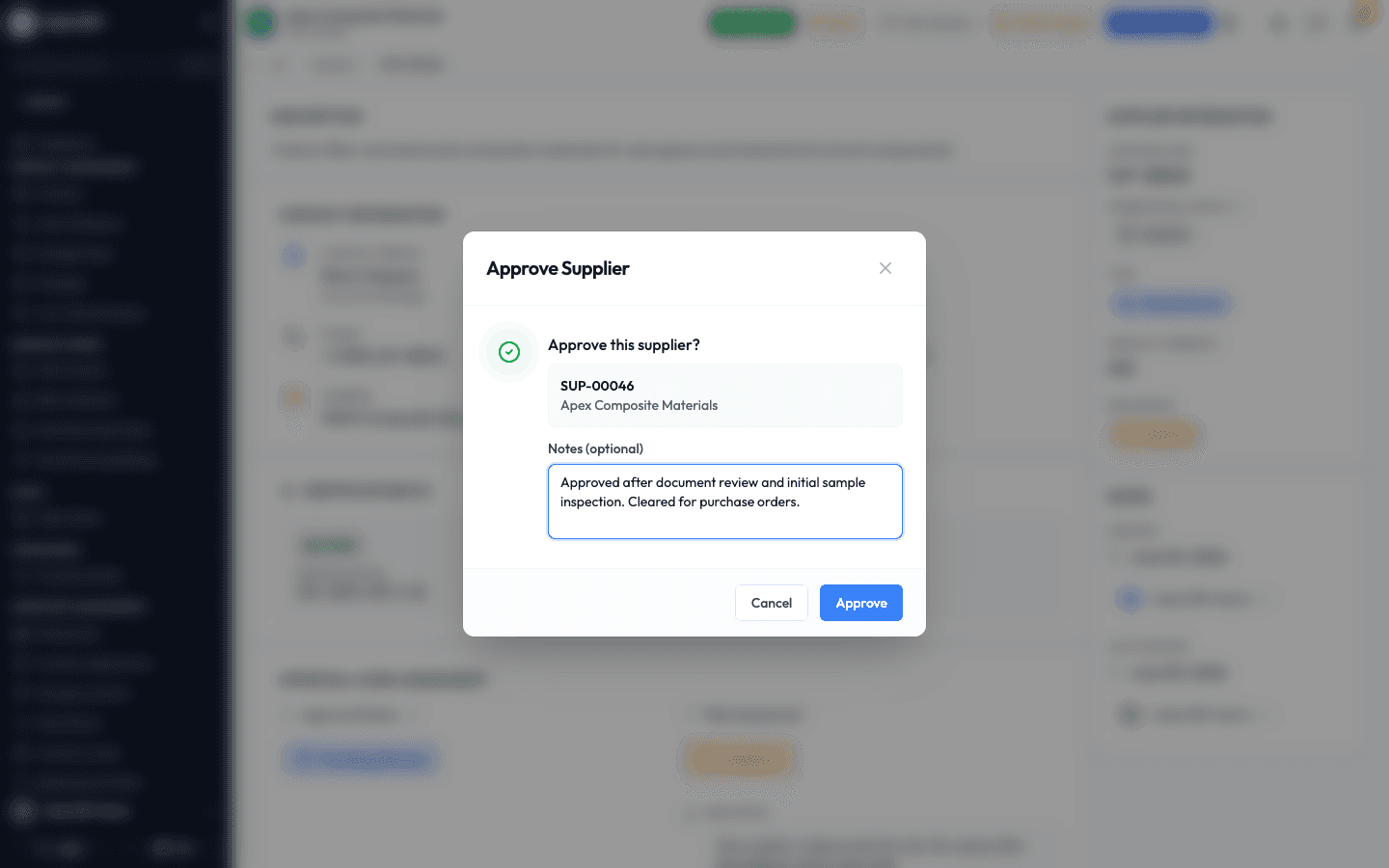The width and height of the screenshot is (1389, 868).
Task: Close the Approve Supplier dialog
Action: pos(885,268)
